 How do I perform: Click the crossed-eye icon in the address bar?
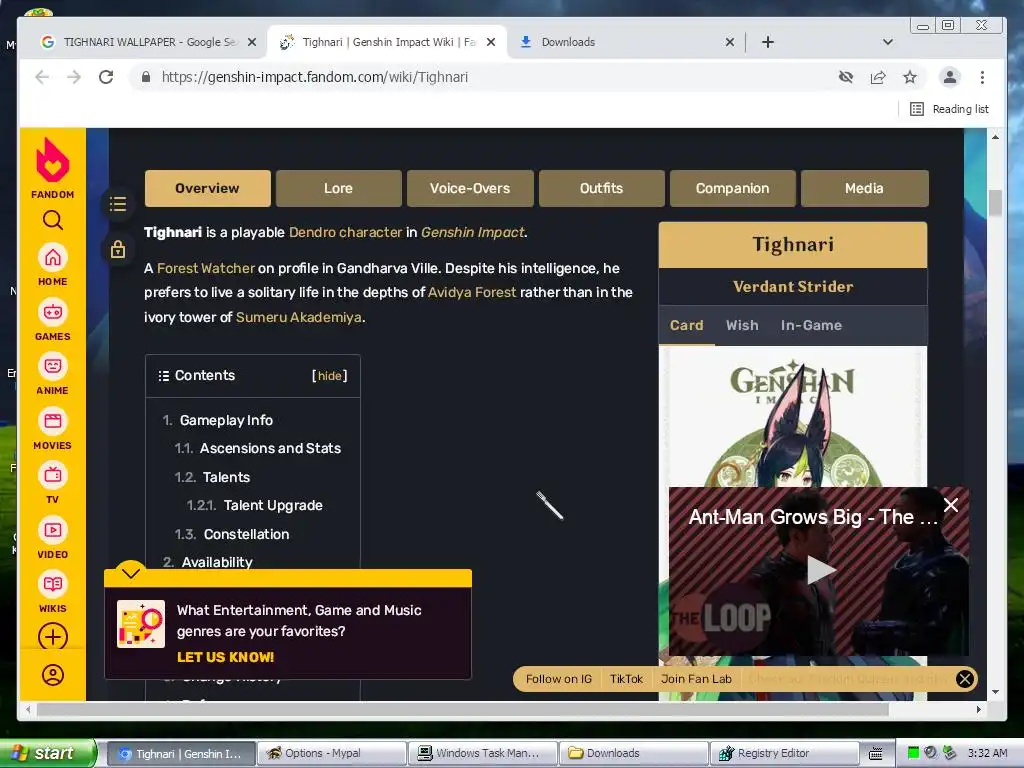(x=846, y=77)
